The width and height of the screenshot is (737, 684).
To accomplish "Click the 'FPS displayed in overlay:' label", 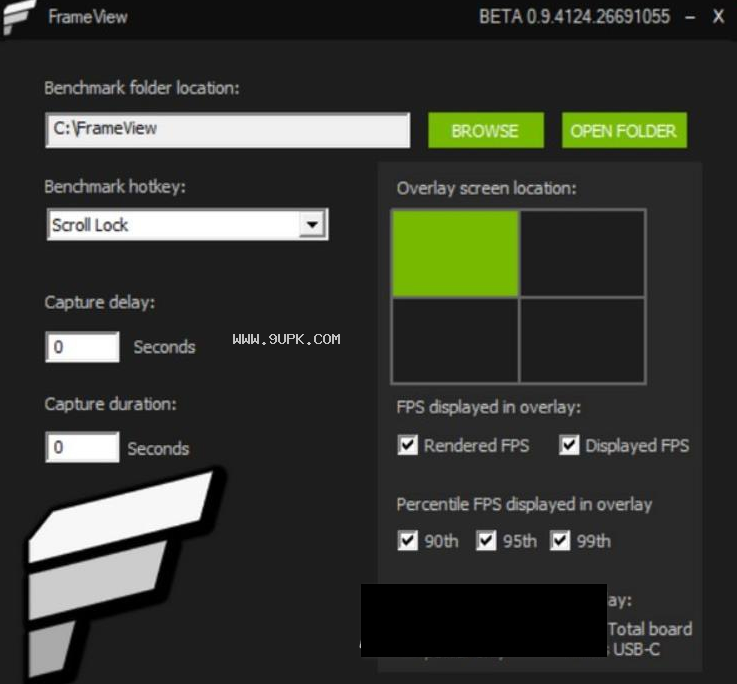I will pos(489,407).
